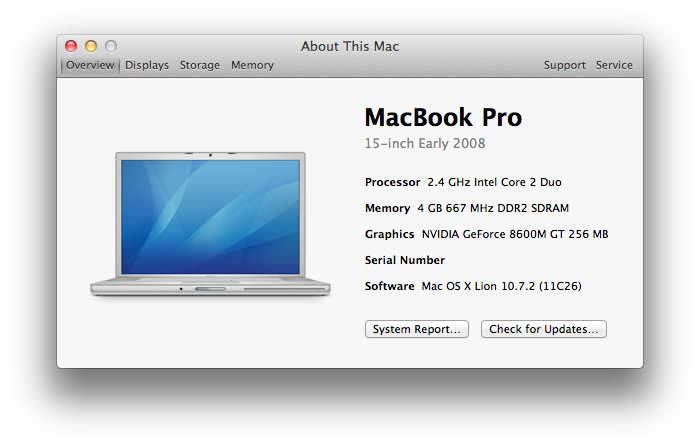This screenshot has width=700, height=447.
Task: Click the Software version line 10.7.2 (11C26)
Action: point(473,286)
